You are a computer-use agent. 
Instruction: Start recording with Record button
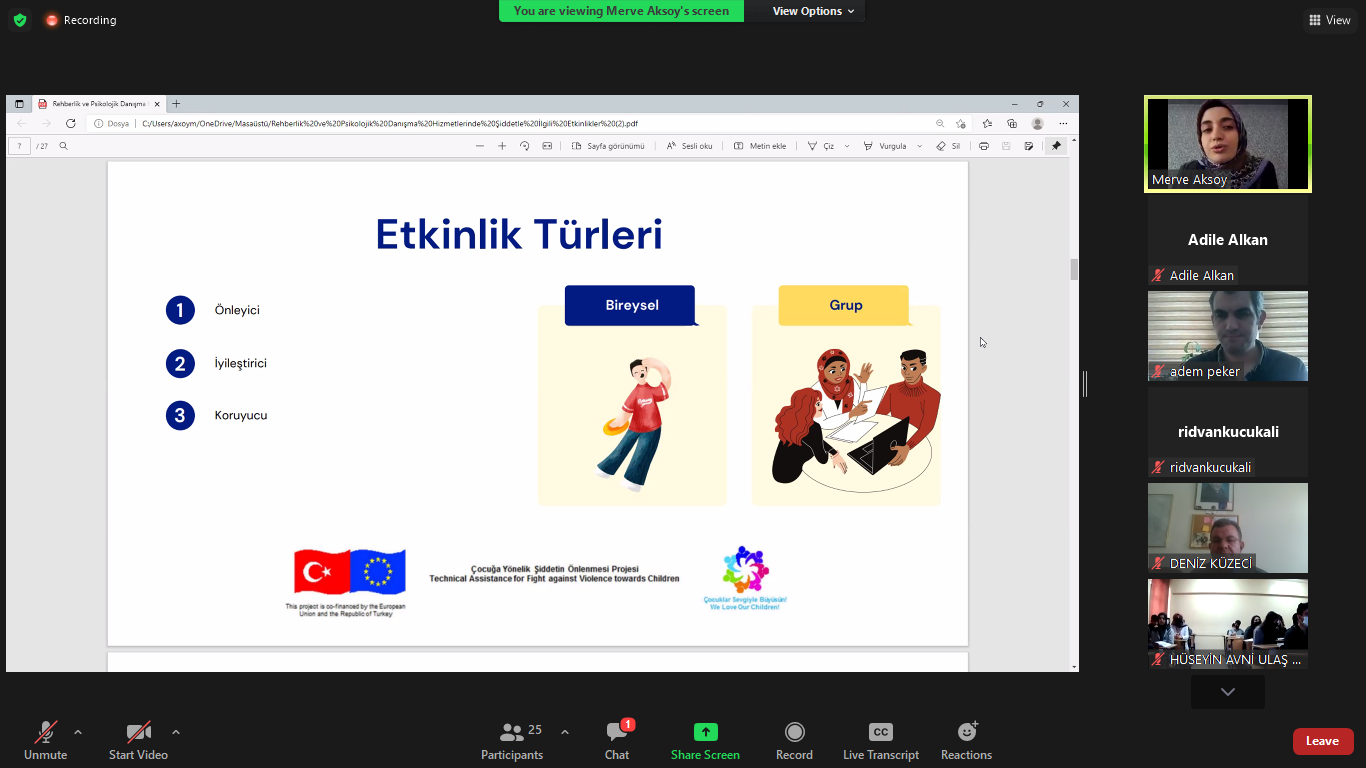pyautogui.click(x=794, y=733)
